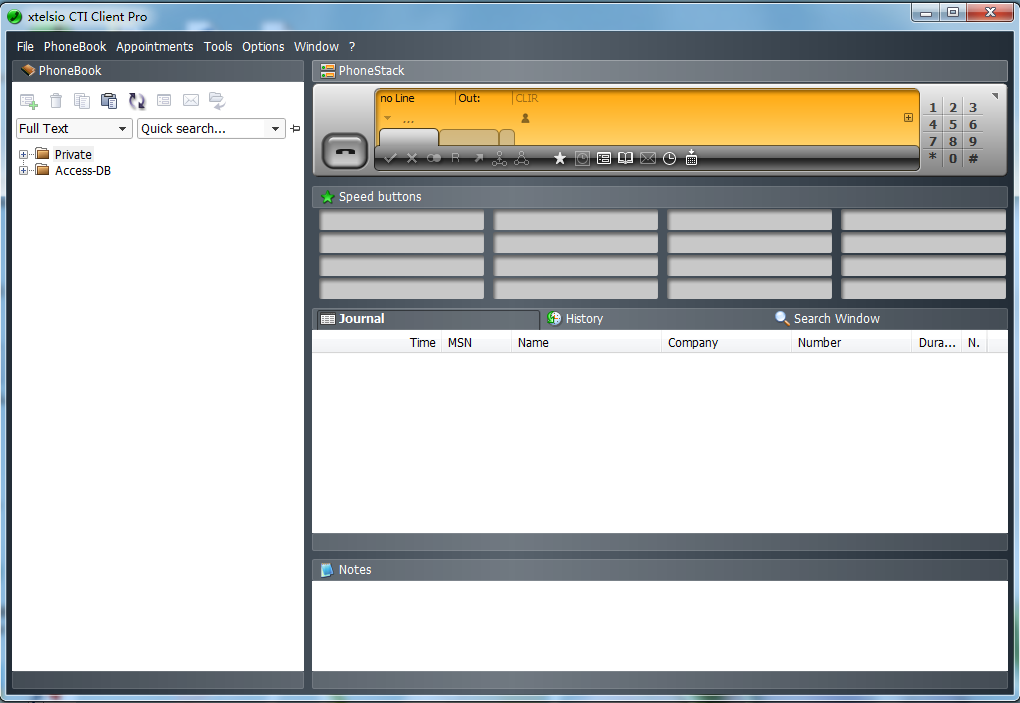Viewport: 1020px width, 703px height.
Task: Click the first network node icon after the transfer arrow
Action: [x=500, y=159]
